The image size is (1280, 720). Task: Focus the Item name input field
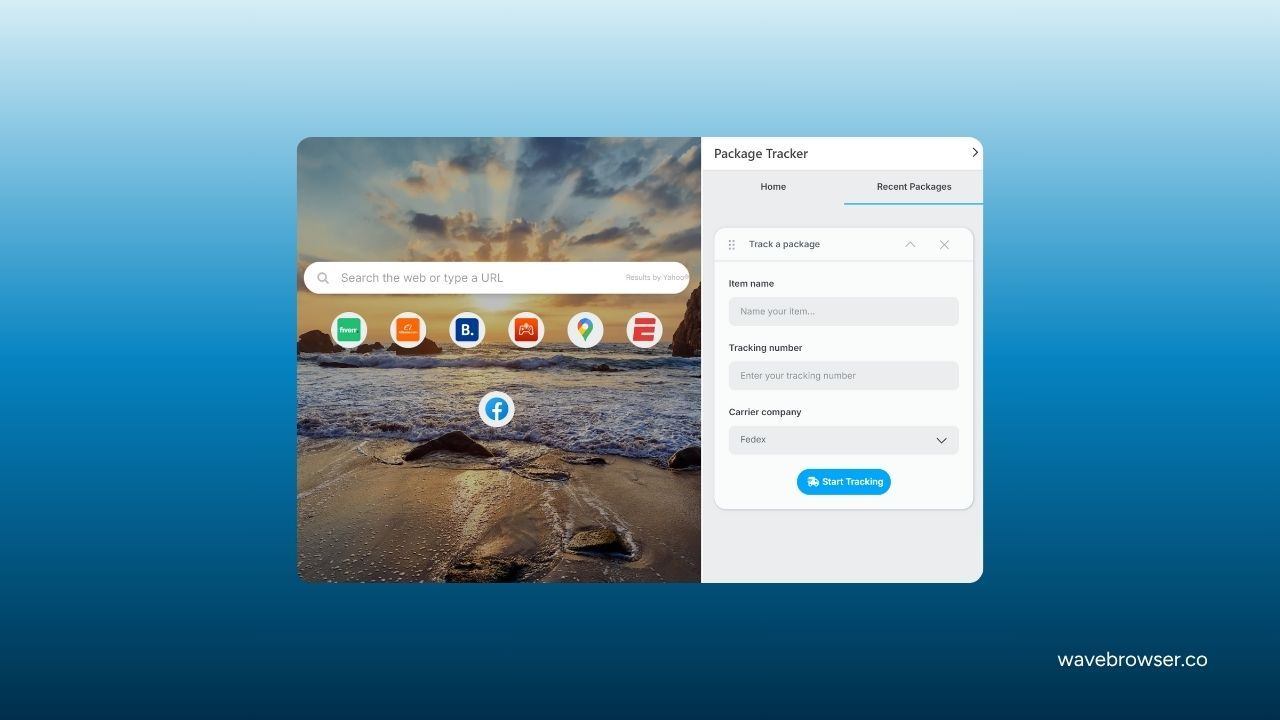pyautogui.click(x=843, y=312)
